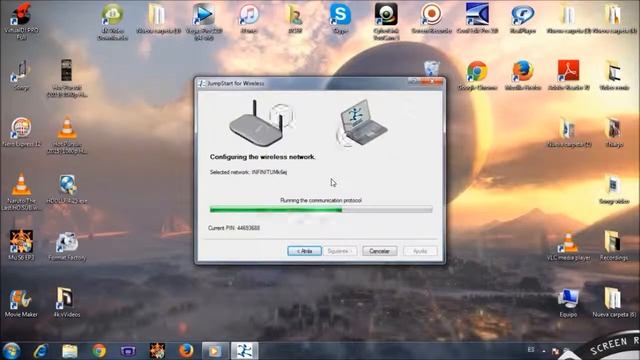This screenshot has width=640, height=360.
Task: Click the Current PIN text
Action: 234,228
